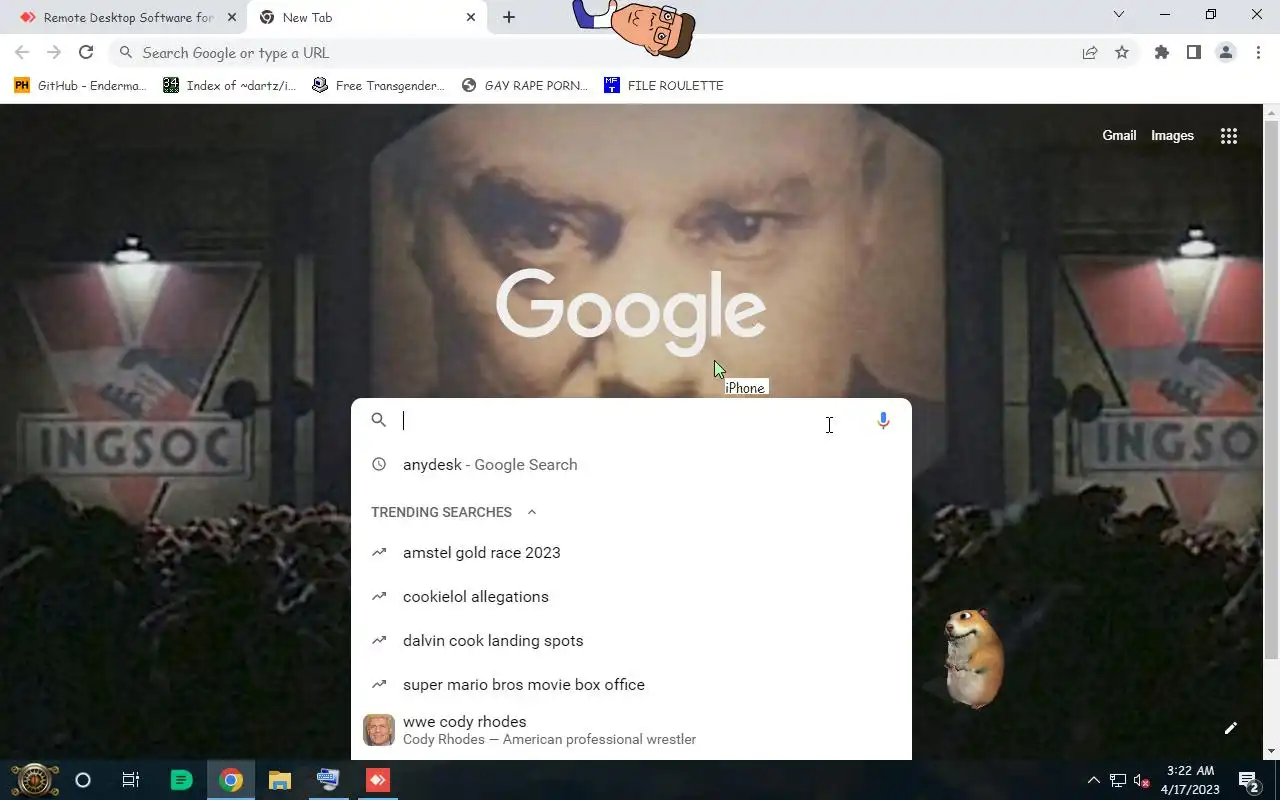Open the Index of ~dartz bookmark
The width and height of the screenshot is (1280, 800).
[x=230, y=86]
